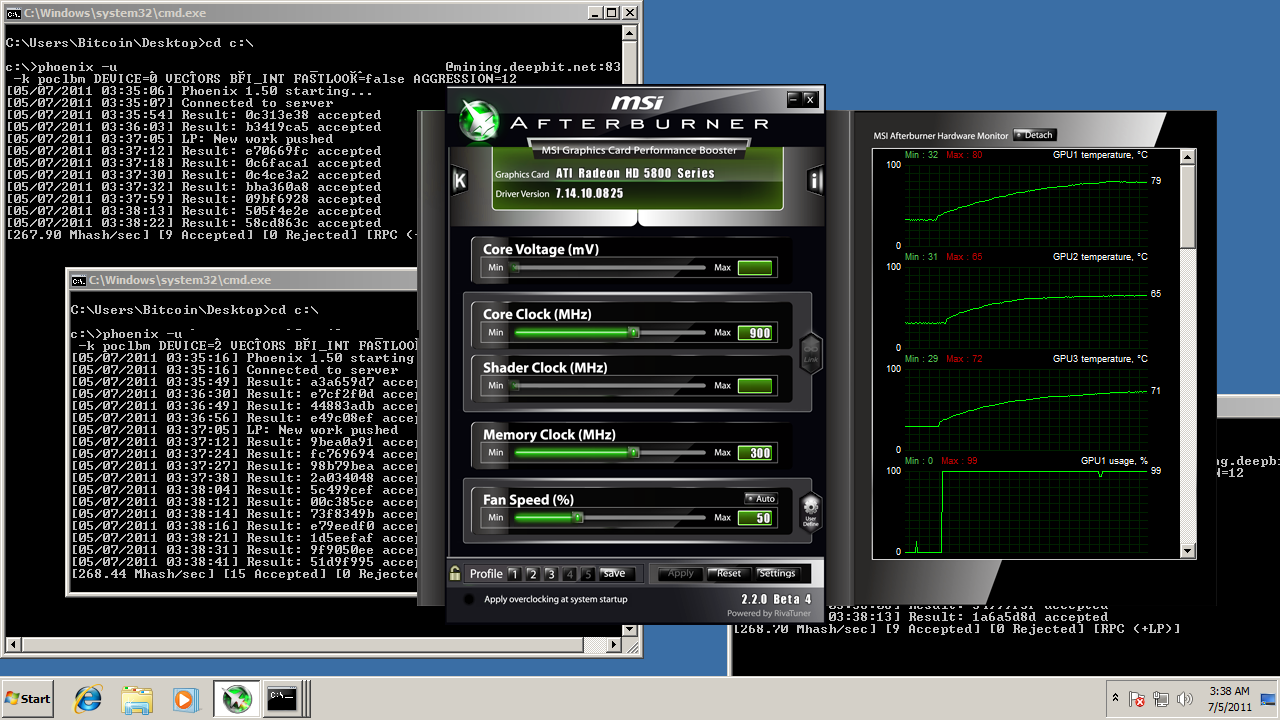The image size is (1280, 720).
Task: Click the MSI Afterburner taskbar icon
Action: (236, 699)
